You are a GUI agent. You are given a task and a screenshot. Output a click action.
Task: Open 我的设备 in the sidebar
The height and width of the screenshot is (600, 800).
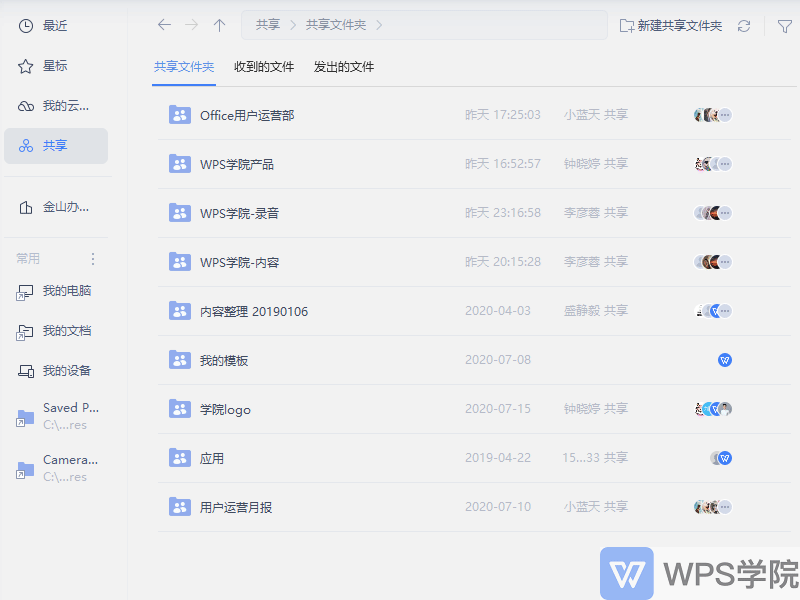[x=55, y=371]
